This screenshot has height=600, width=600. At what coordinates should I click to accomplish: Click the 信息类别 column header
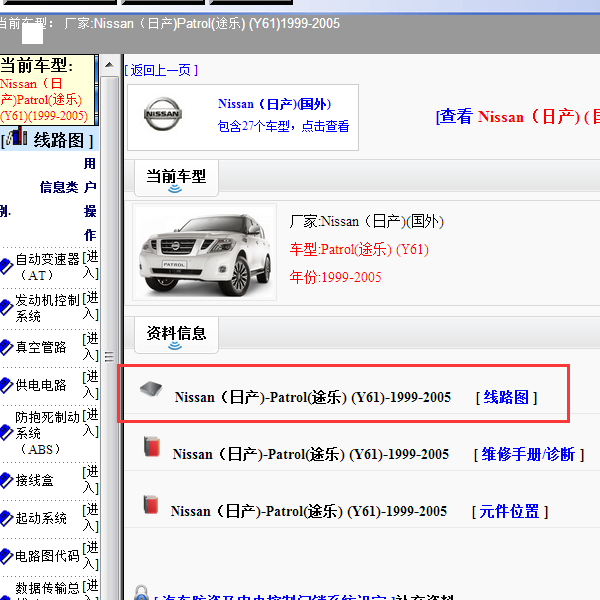pos(38,199)
